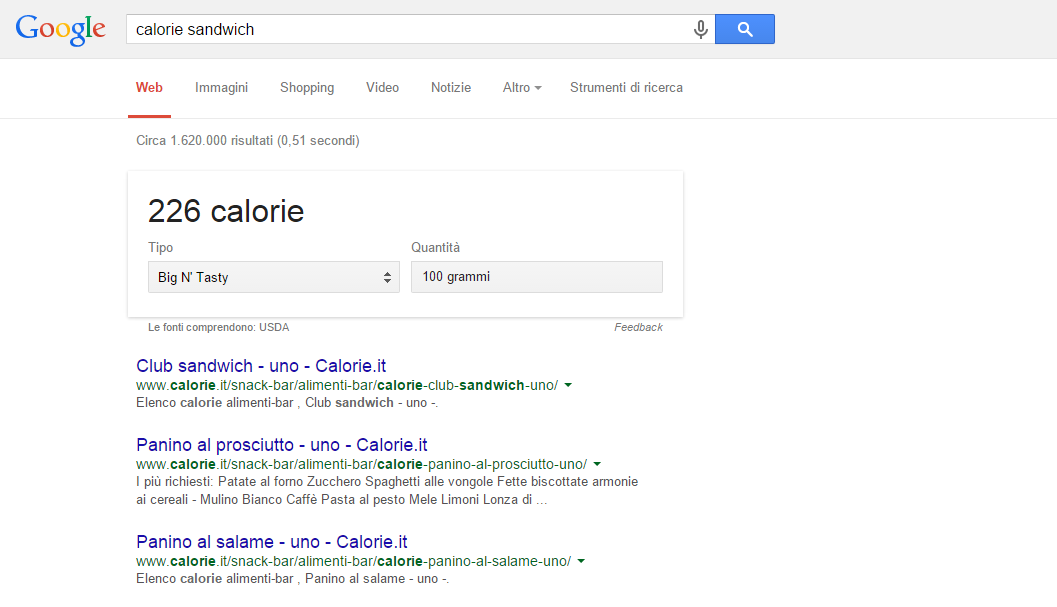Image resolution: width=1057 pixels, height=607 pixels.
Task: Expand the arrow beside panino-al-prosciutto URL
Action: [597, 464]
